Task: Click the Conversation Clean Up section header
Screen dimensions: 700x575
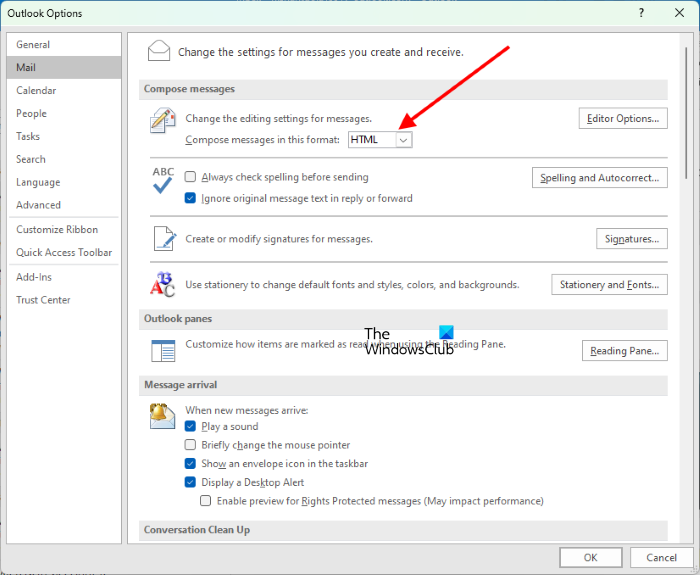Action: coord(403,530)
